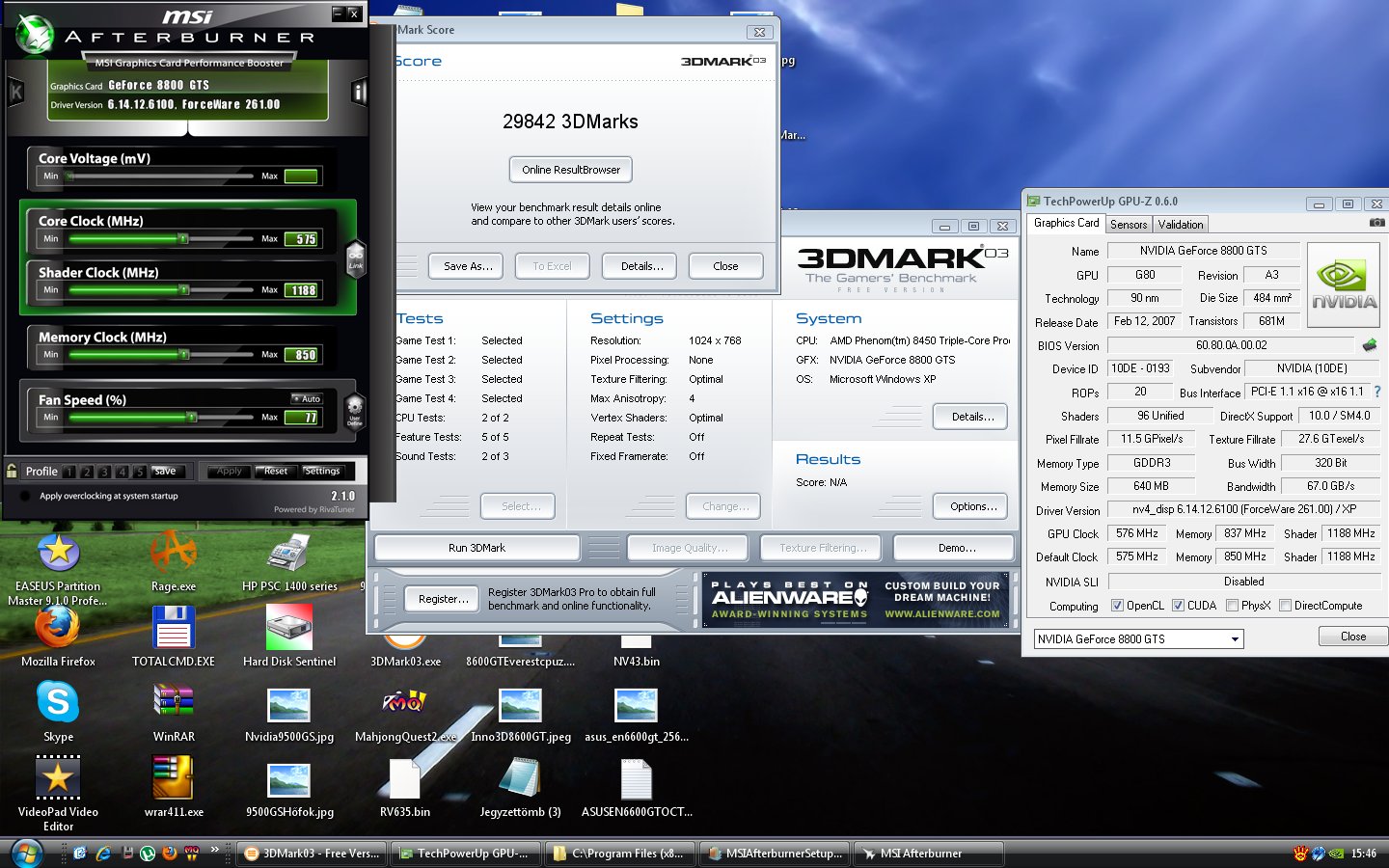Click the Shader Clock slider handle
Screen dimensions: 1389x868
(183, 289)
